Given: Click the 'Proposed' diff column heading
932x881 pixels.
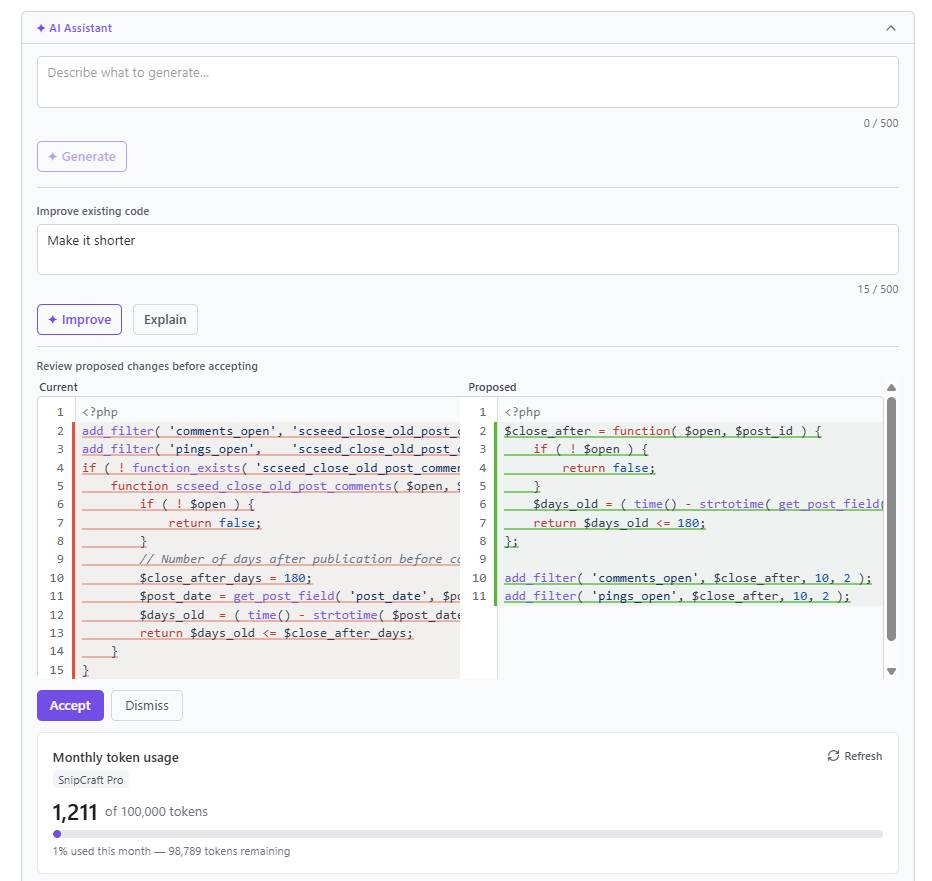Looking at the screenshot, I should point(492,387).
